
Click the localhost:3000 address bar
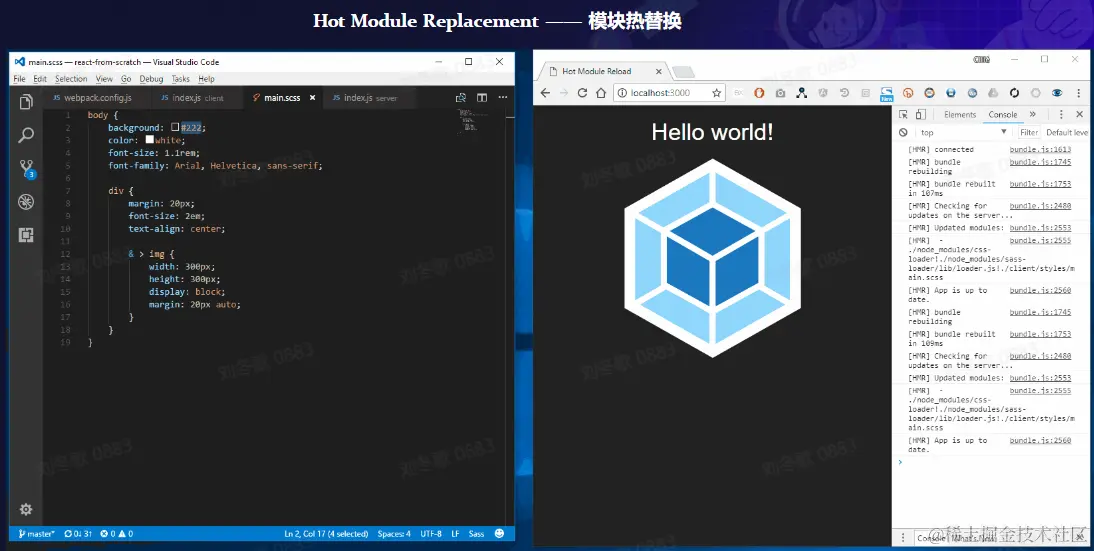668,93
